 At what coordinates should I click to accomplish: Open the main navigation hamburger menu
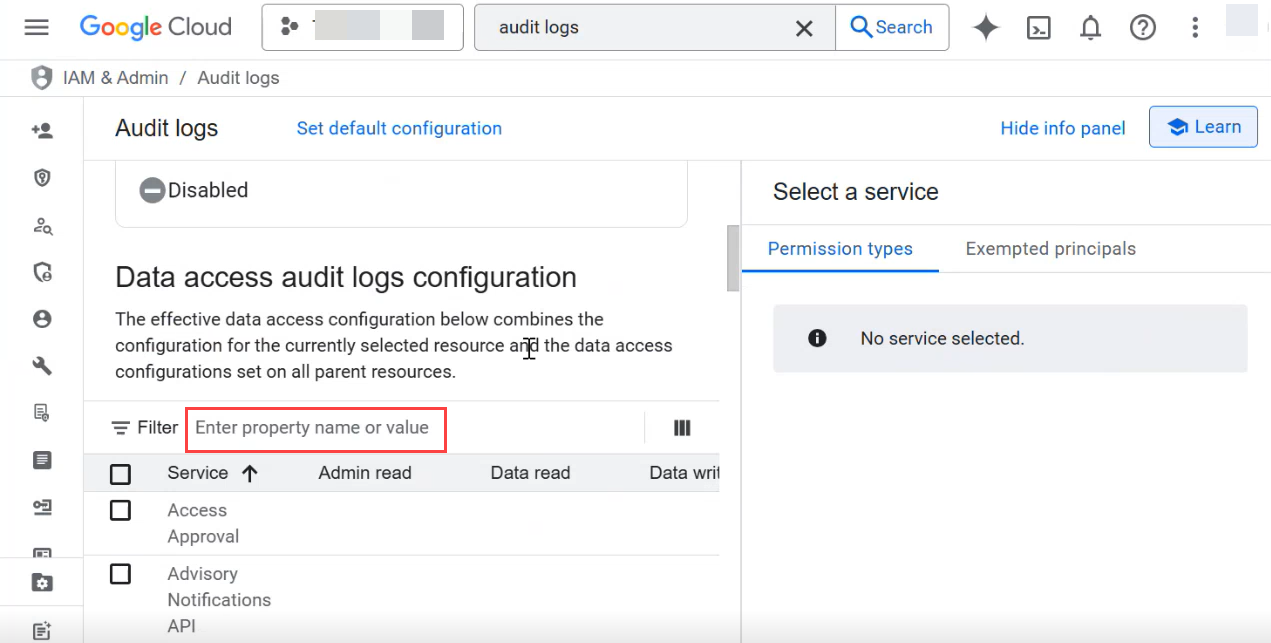(x=36, y=27)
